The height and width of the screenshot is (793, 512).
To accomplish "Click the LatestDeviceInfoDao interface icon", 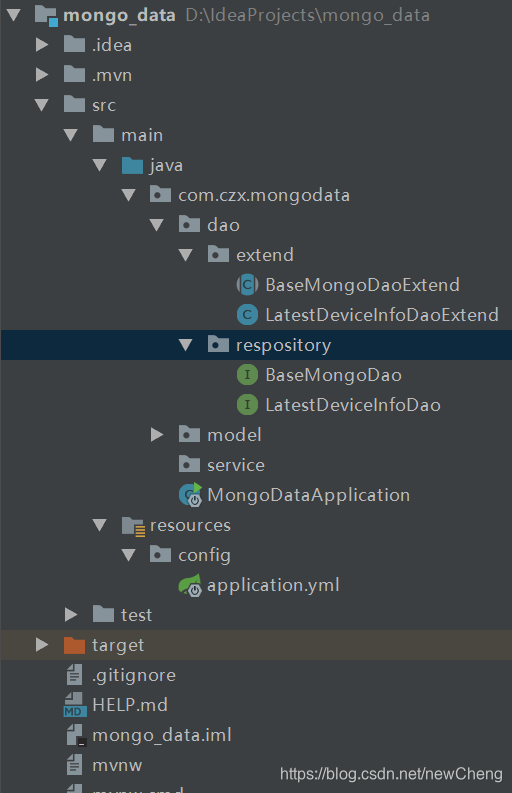I will (x=247, y=405).
